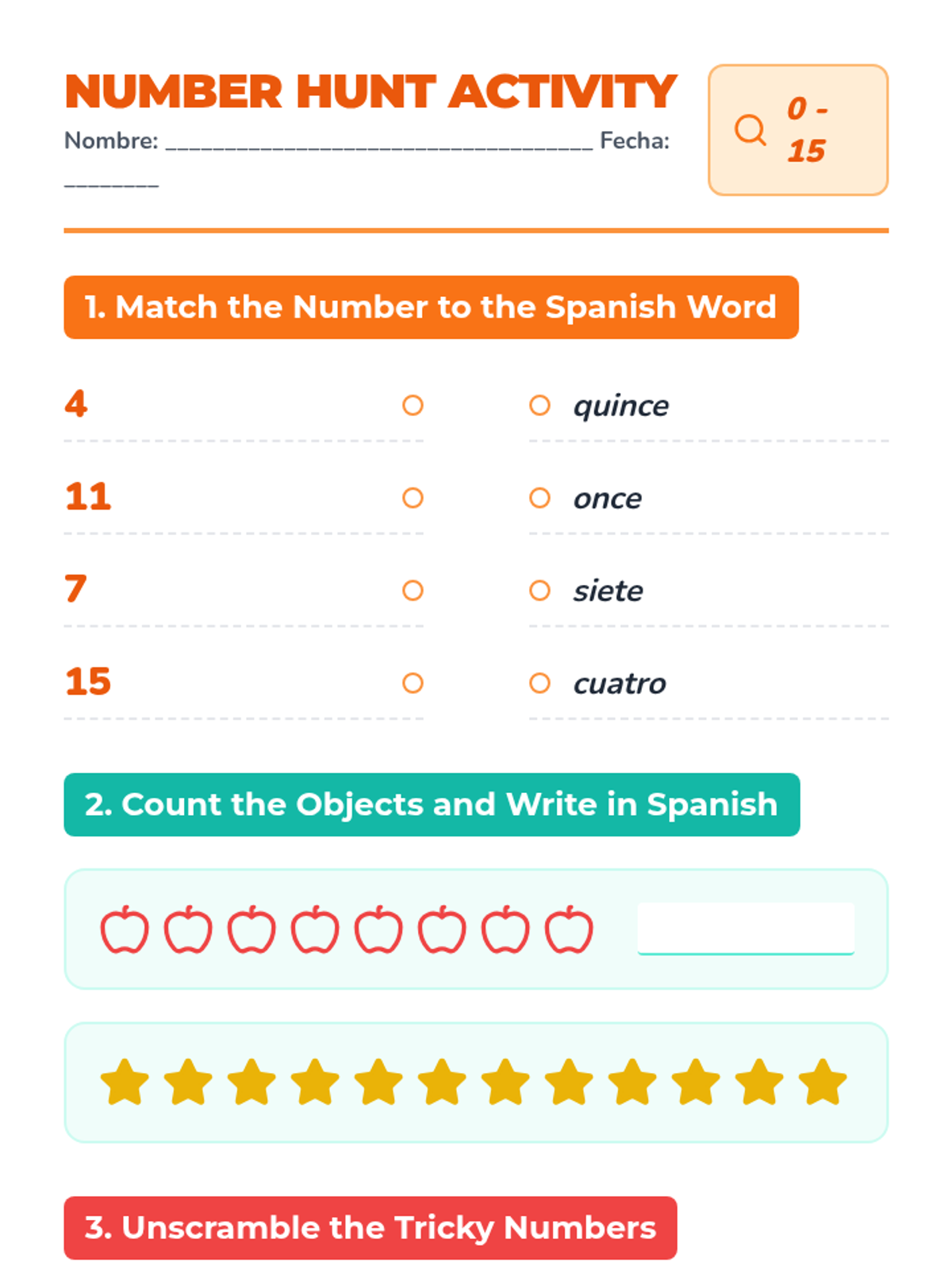
Task: Click the magnifying glass icon
Action: tap(750, 129)
